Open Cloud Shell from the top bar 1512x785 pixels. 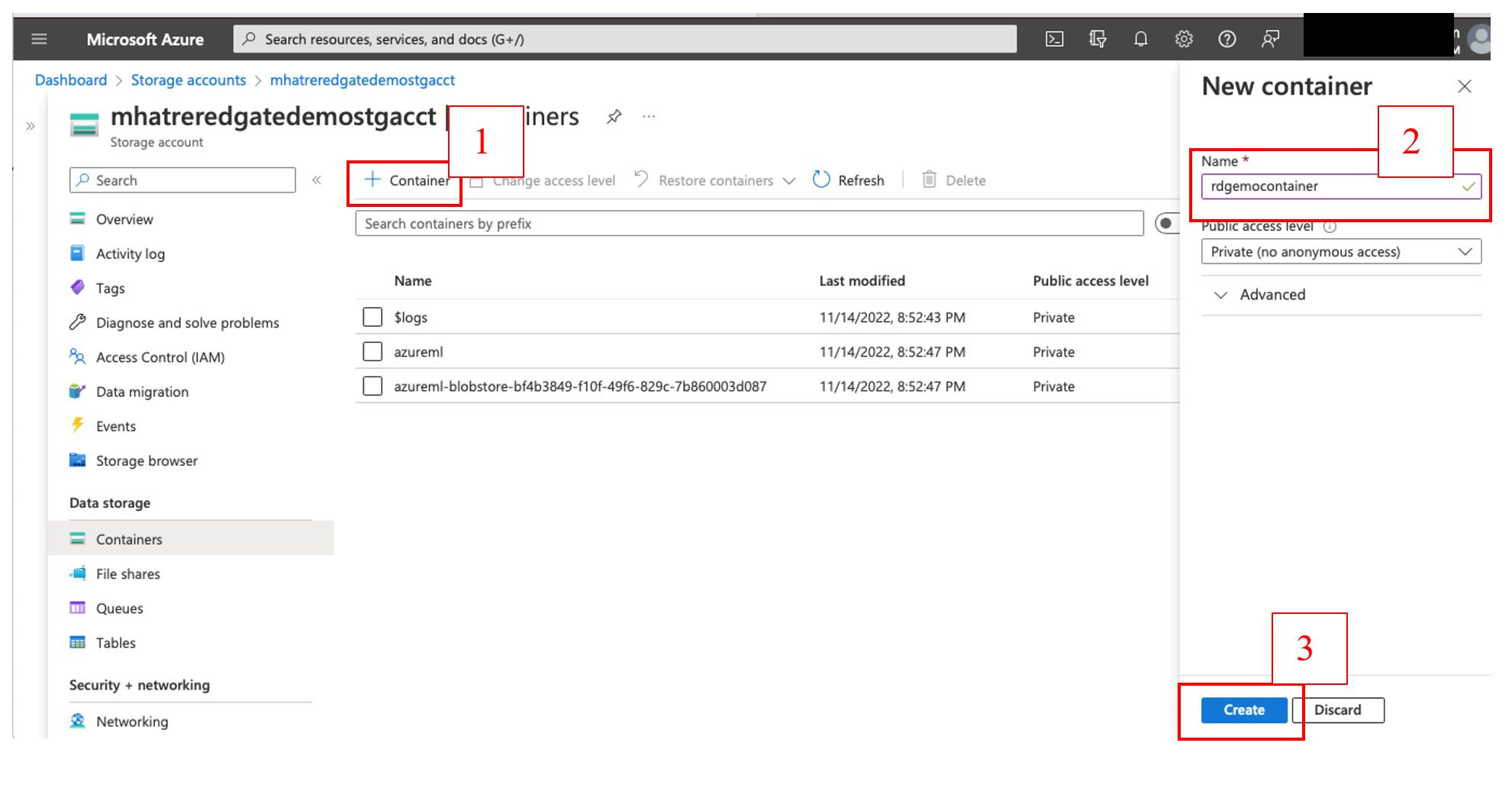coord(1054,39)
